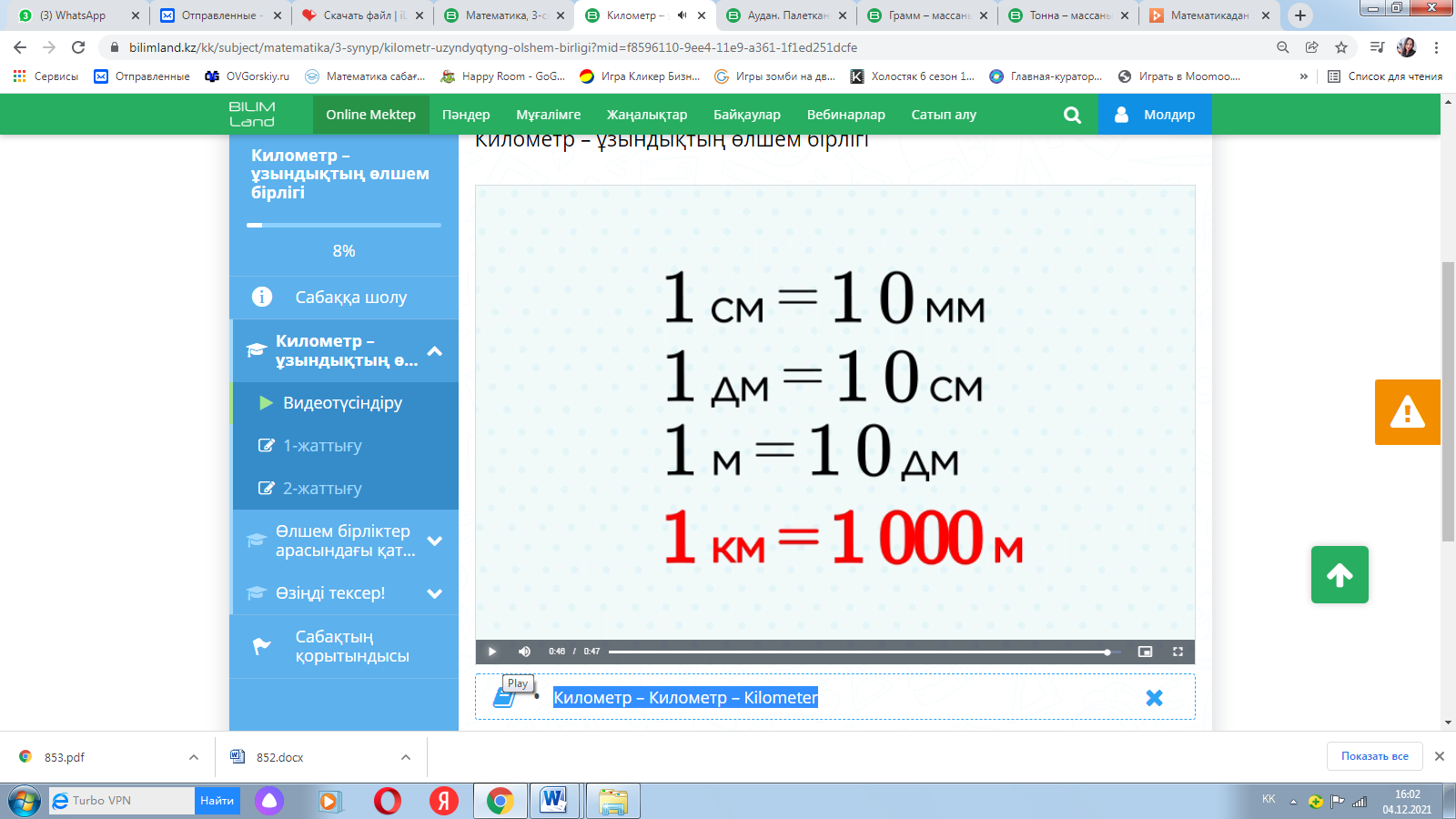Open 1-жаттығу exercise

344,446
